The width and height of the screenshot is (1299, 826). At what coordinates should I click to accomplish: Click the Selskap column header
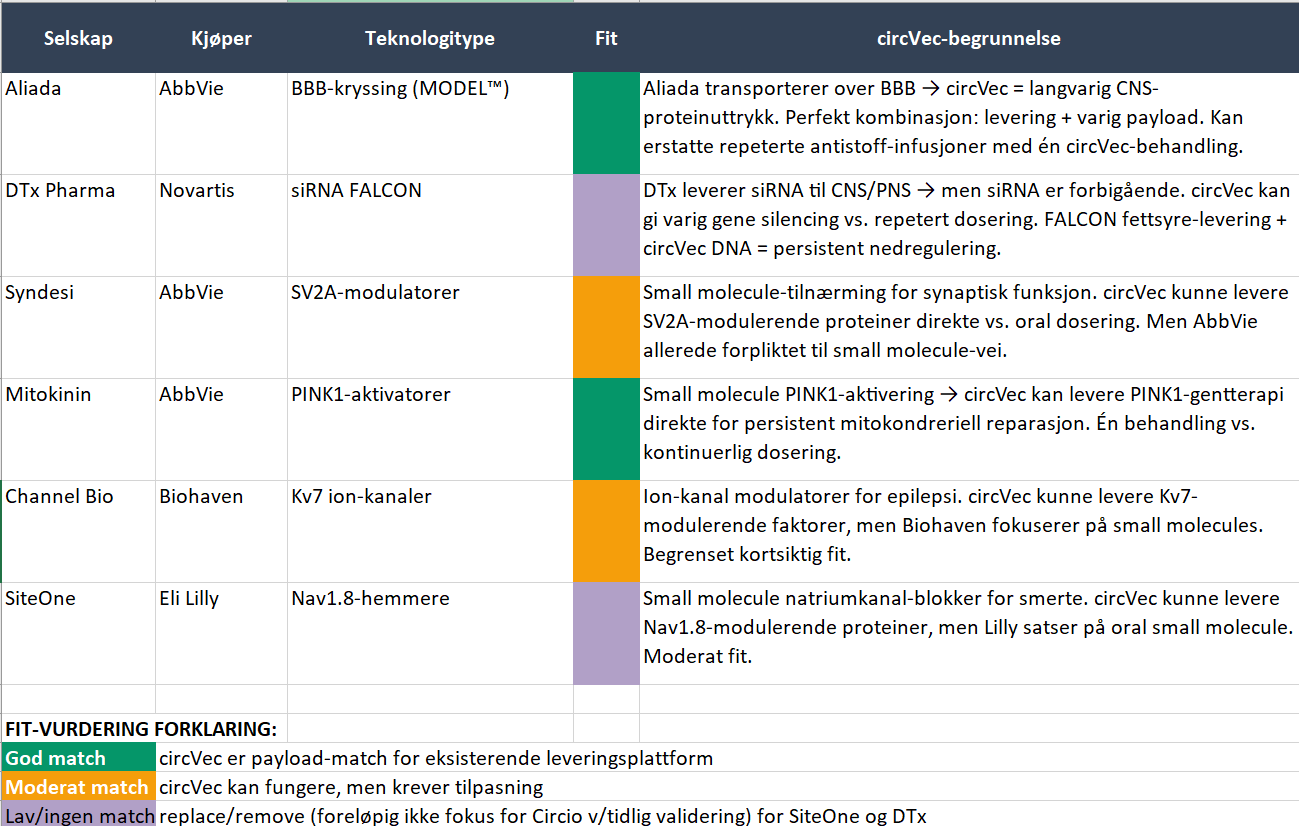point(78,39)
